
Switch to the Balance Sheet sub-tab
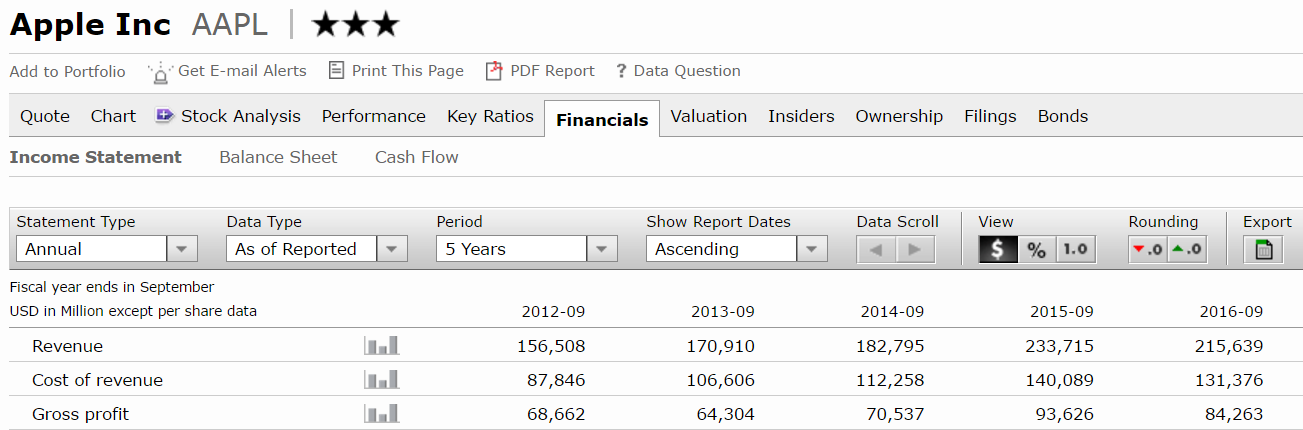pos(278,157)
